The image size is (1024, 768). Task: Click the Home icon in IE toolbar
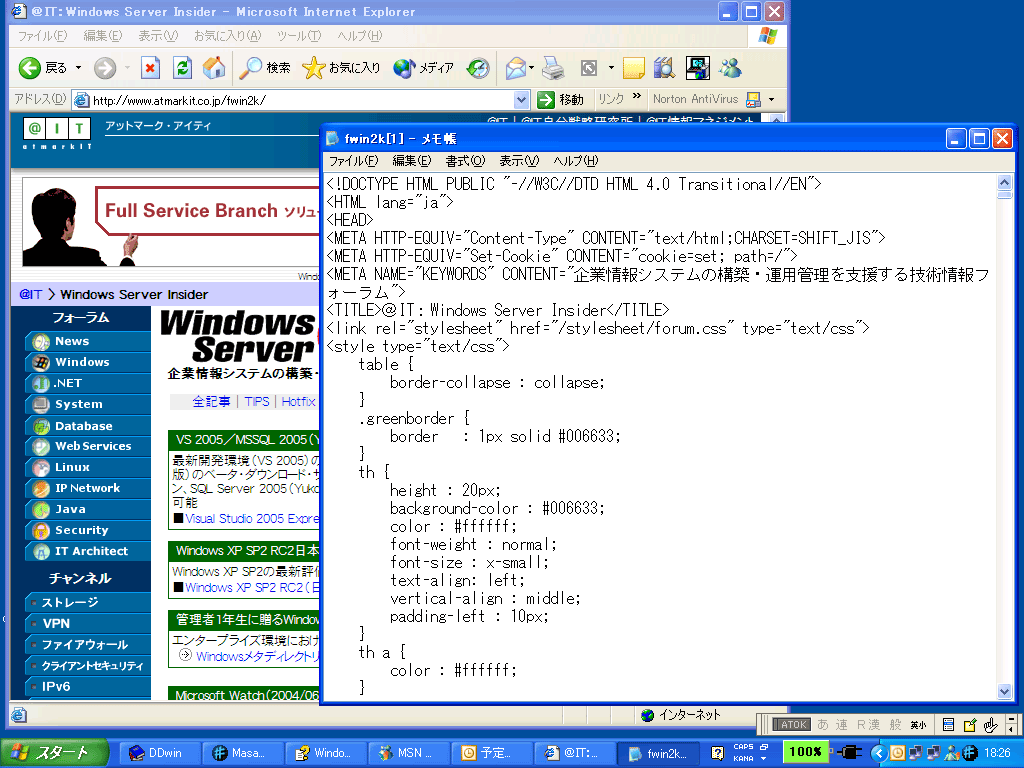tap(214, 67)
